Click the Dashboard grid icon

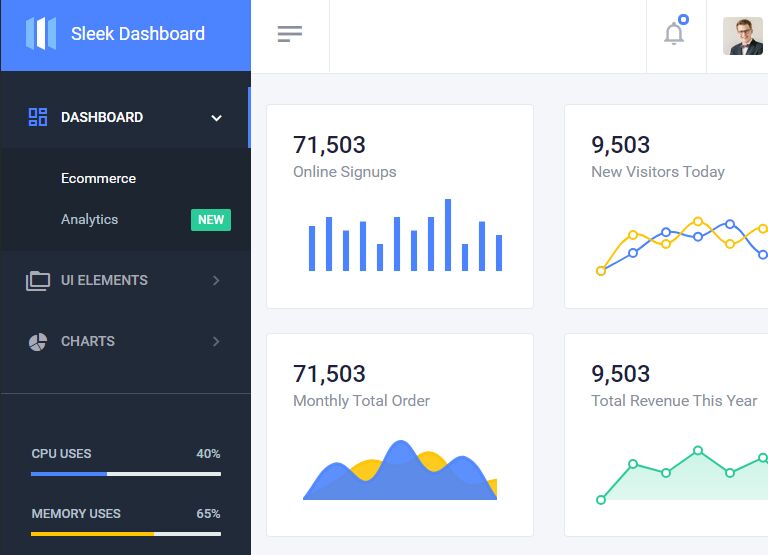click(38, 117)
